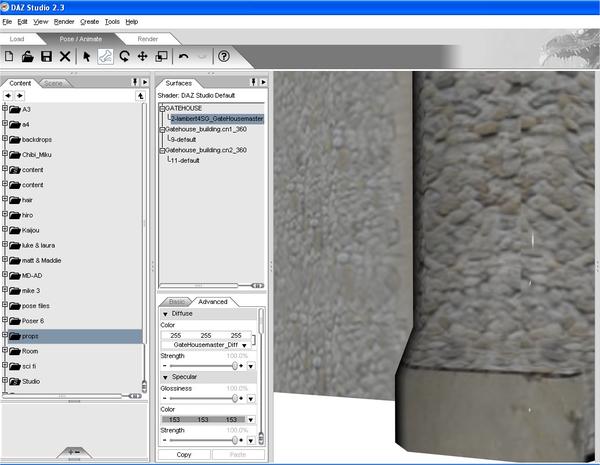Open the Render menu
This screenshot has height=465, width=600.
[x=64, y=22]
